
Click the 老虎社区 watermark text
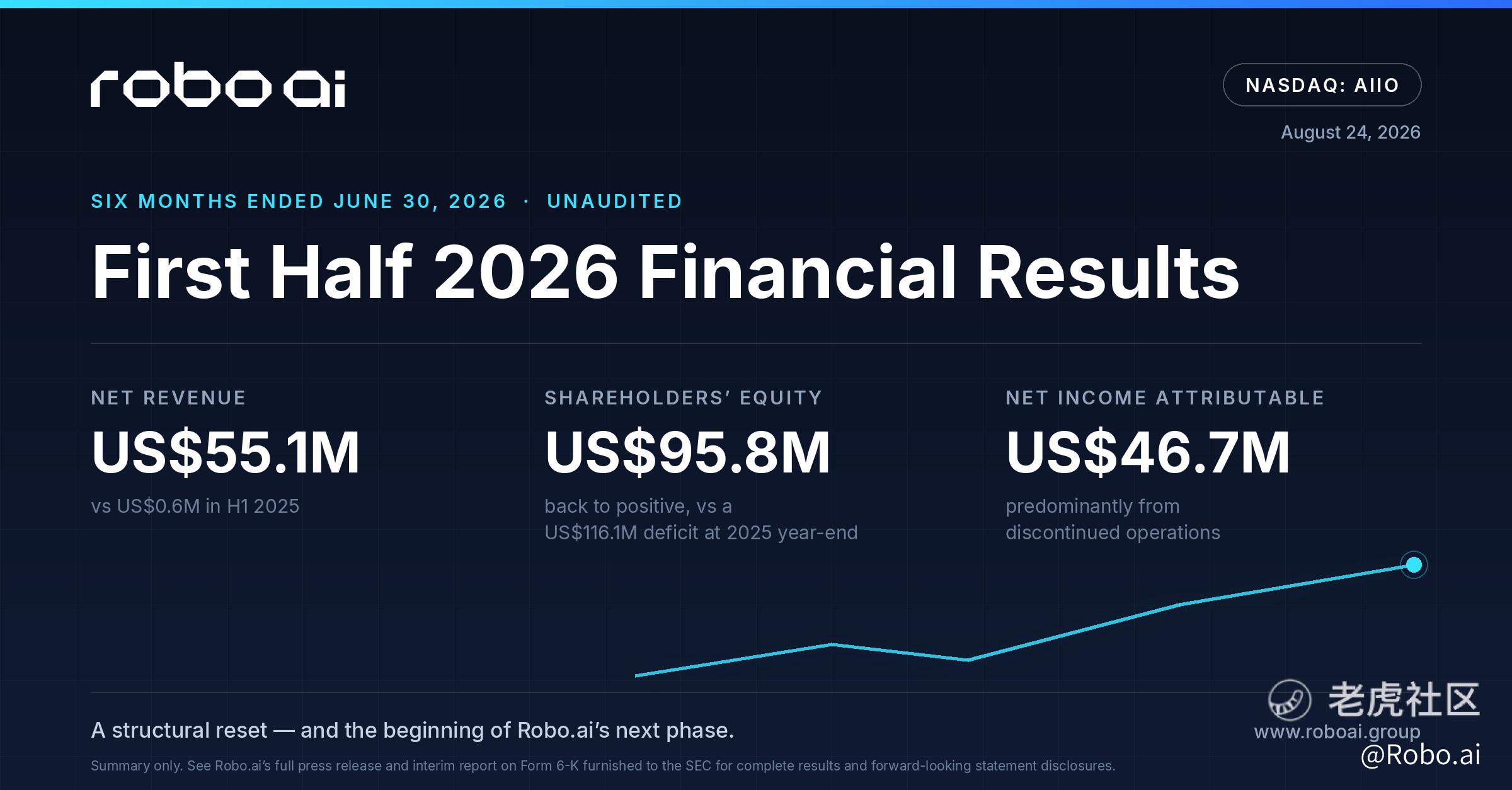click(x=1404, y=699)
